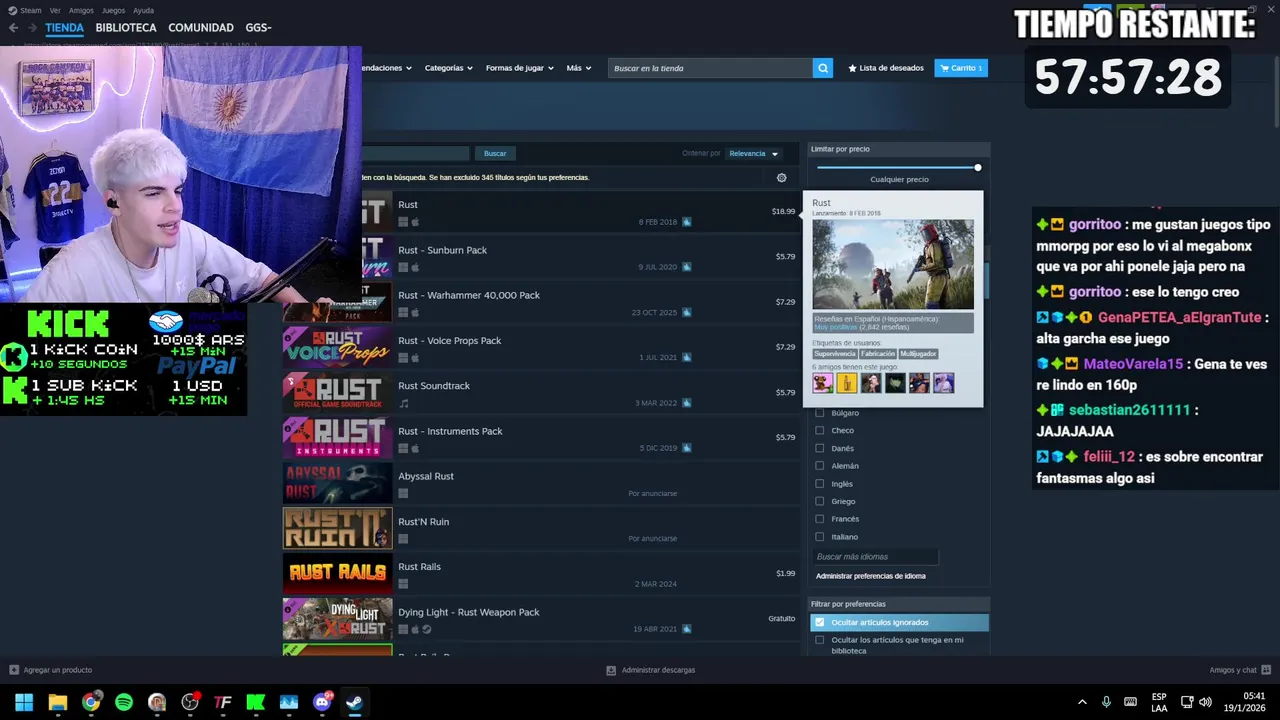
Task: Check the Francés language checkbox
Action: [x=820, y=519]
